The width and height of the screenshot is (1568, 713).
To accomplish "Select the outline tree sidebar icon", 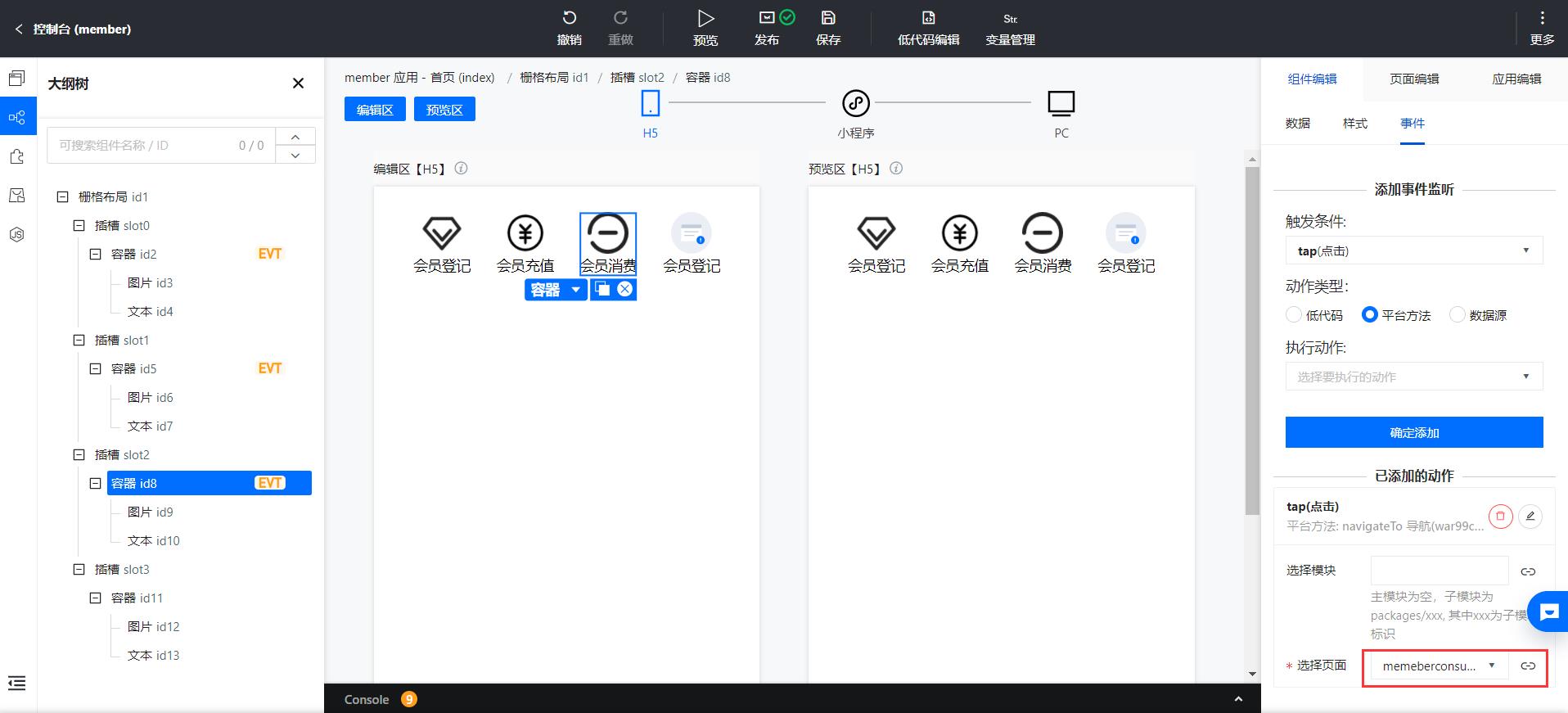I will click(x=17, y=117).
